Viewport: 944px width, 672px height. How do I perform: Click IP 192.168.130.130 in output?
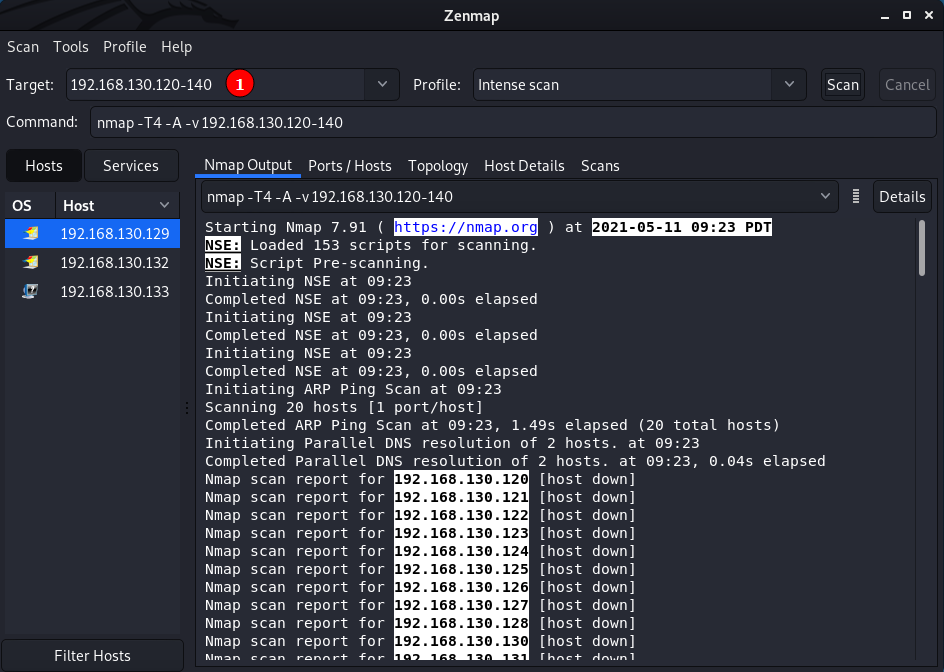[x=461, y=642]
